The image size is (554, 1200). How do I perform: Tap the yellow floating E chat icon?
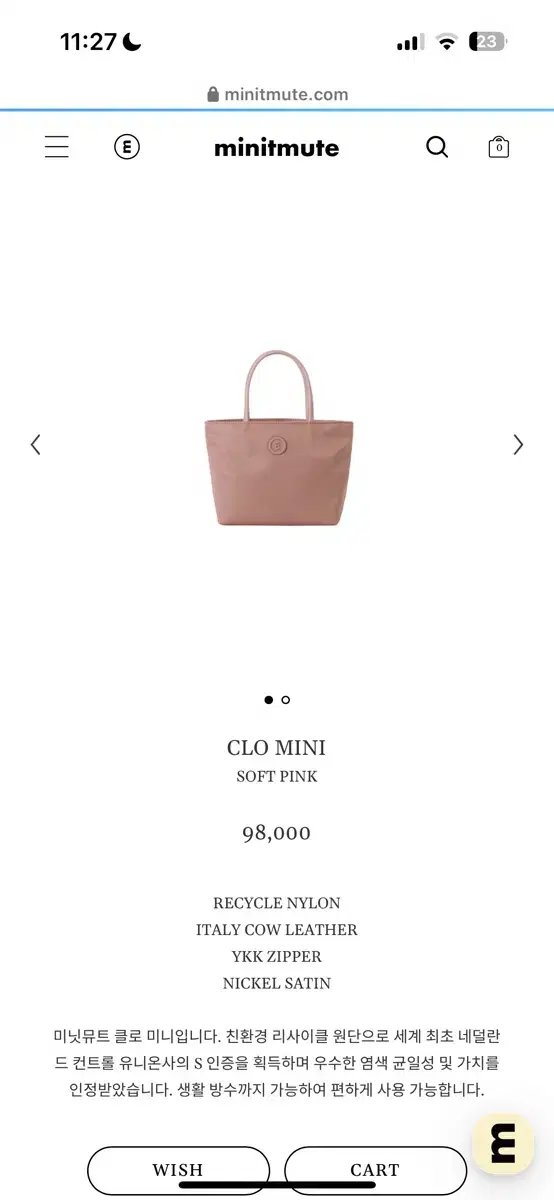tap(503, 1143)
